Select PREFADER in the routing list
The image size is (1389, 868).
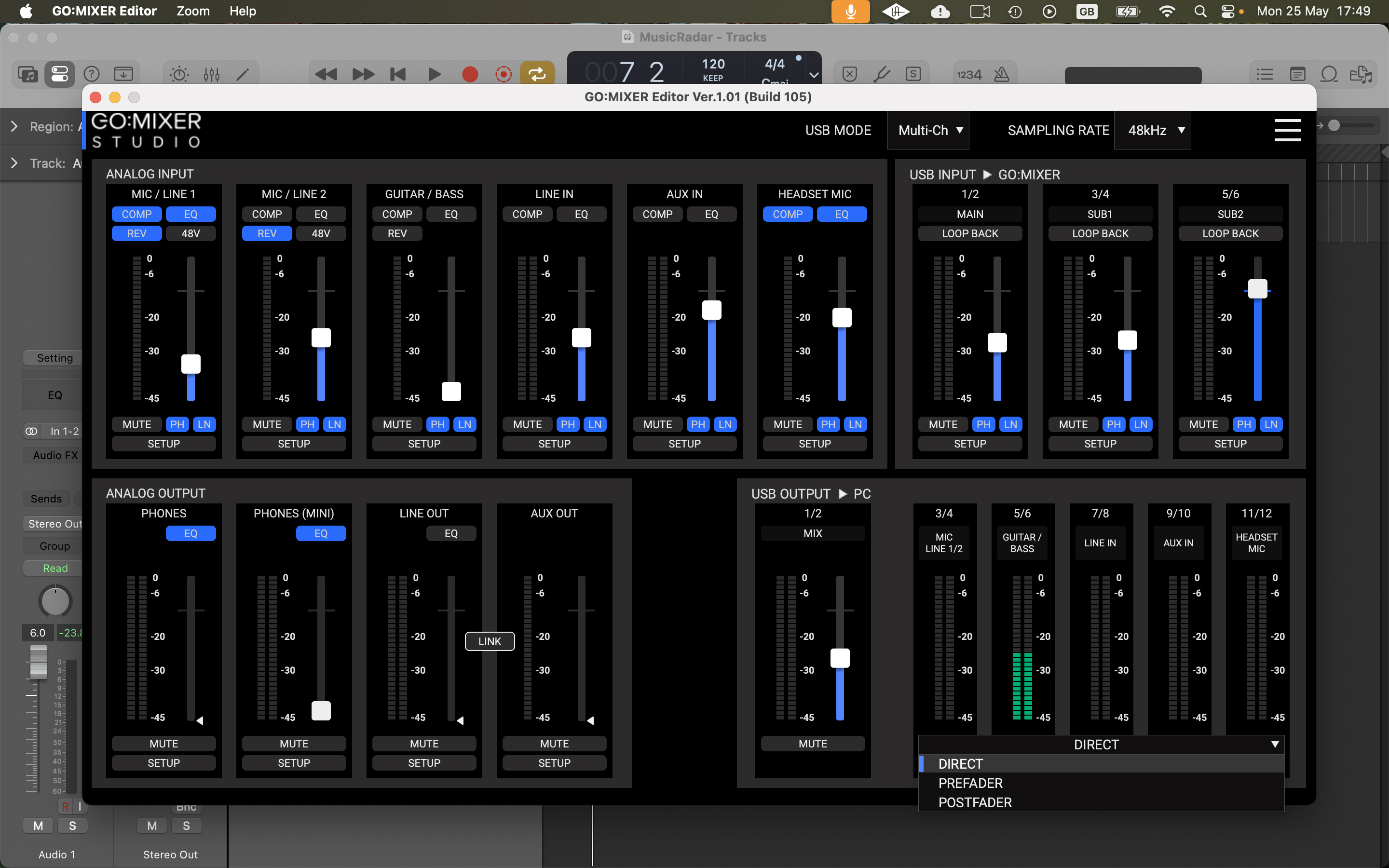(x=1101, y=783)
